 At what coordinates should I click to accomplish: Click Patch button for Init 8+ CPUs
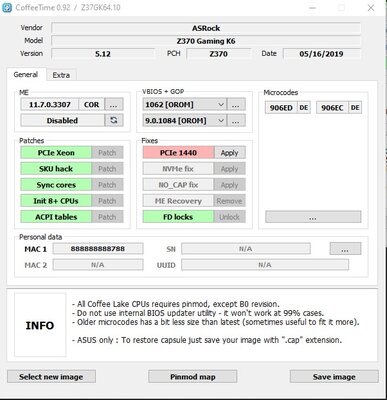pos(107,201)
